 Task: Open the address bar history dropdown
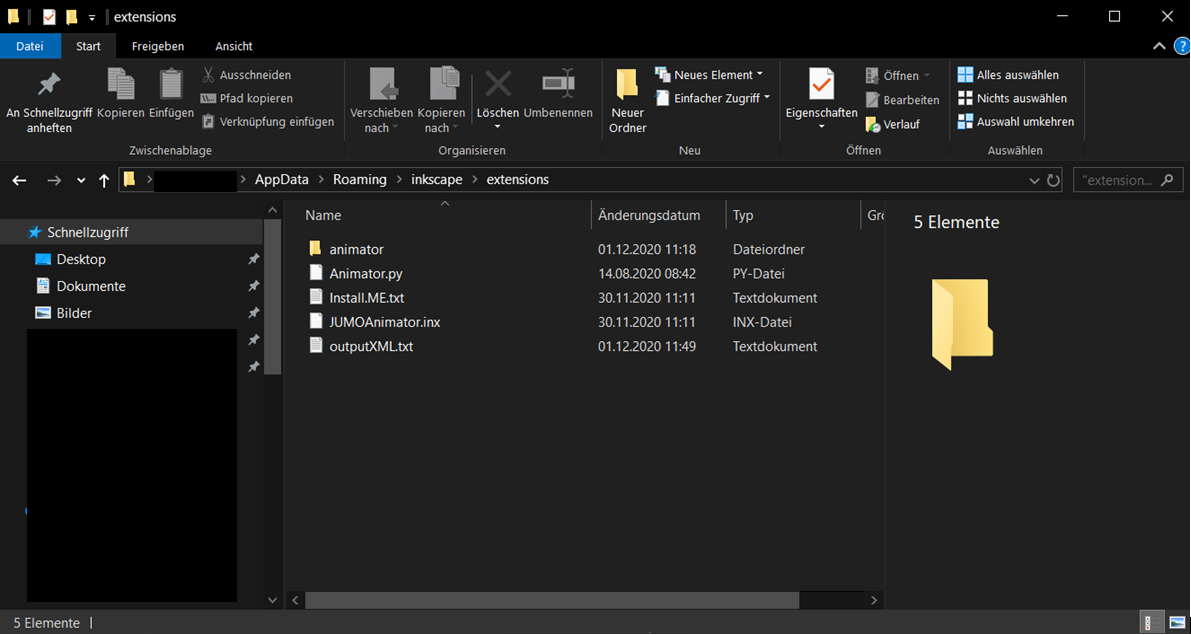tap(1034, 181)
